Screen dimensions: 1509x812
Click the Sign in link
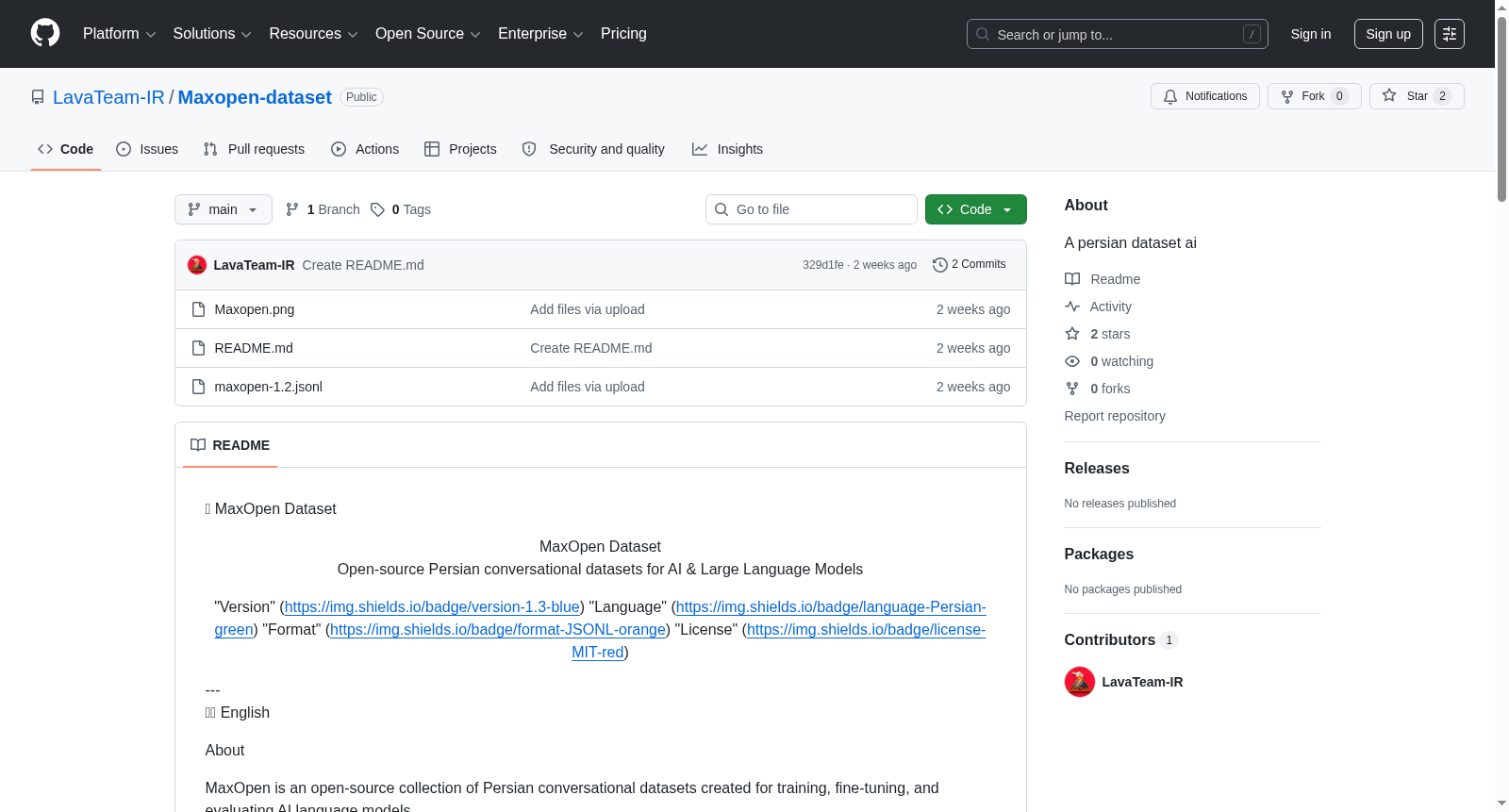pos(1311,34)
